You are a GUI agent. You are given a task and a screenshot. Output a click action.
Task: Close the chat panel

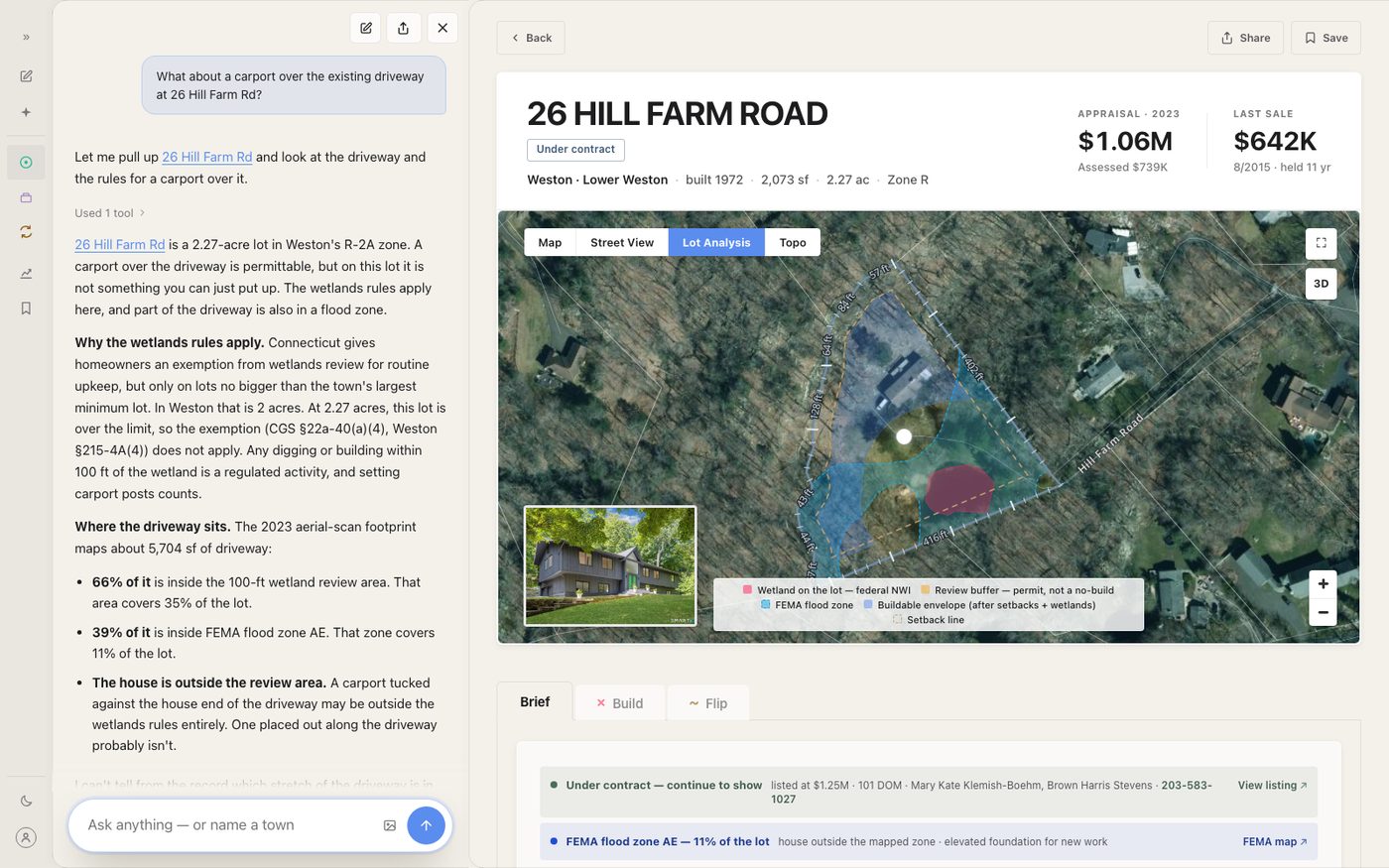442,28
